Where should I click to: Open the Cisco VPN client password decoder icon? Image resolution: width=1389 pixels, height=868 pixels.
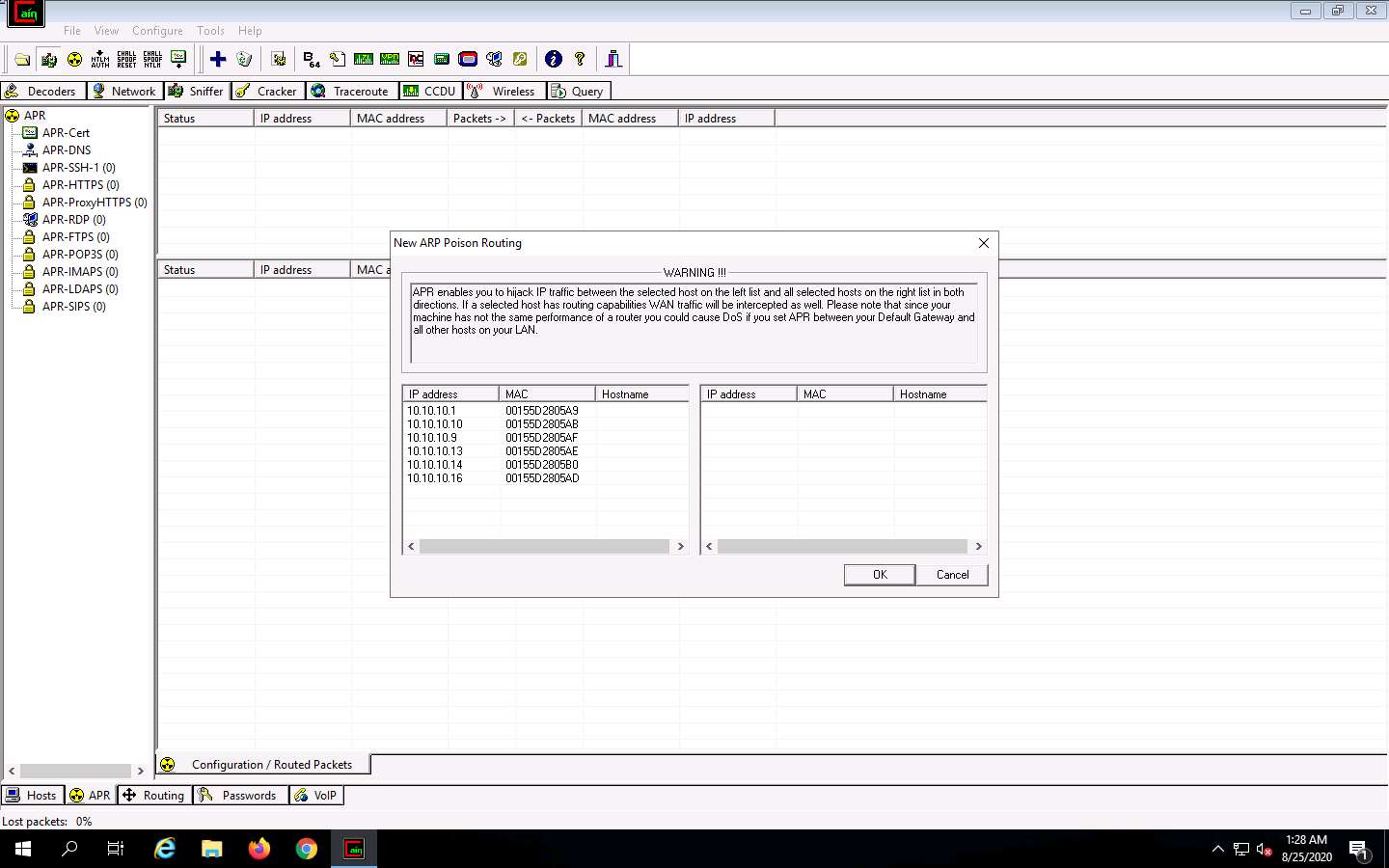390,59
